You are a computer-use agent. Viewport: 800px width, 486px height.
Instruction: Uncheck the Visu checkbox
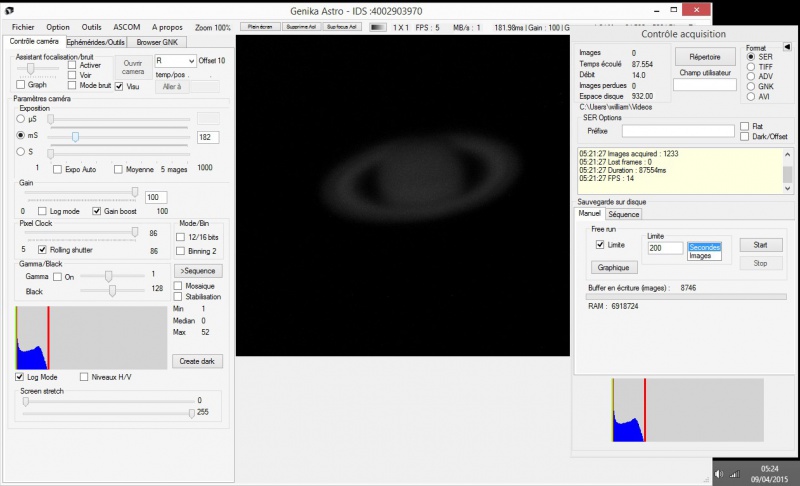(x=119, y=86)
